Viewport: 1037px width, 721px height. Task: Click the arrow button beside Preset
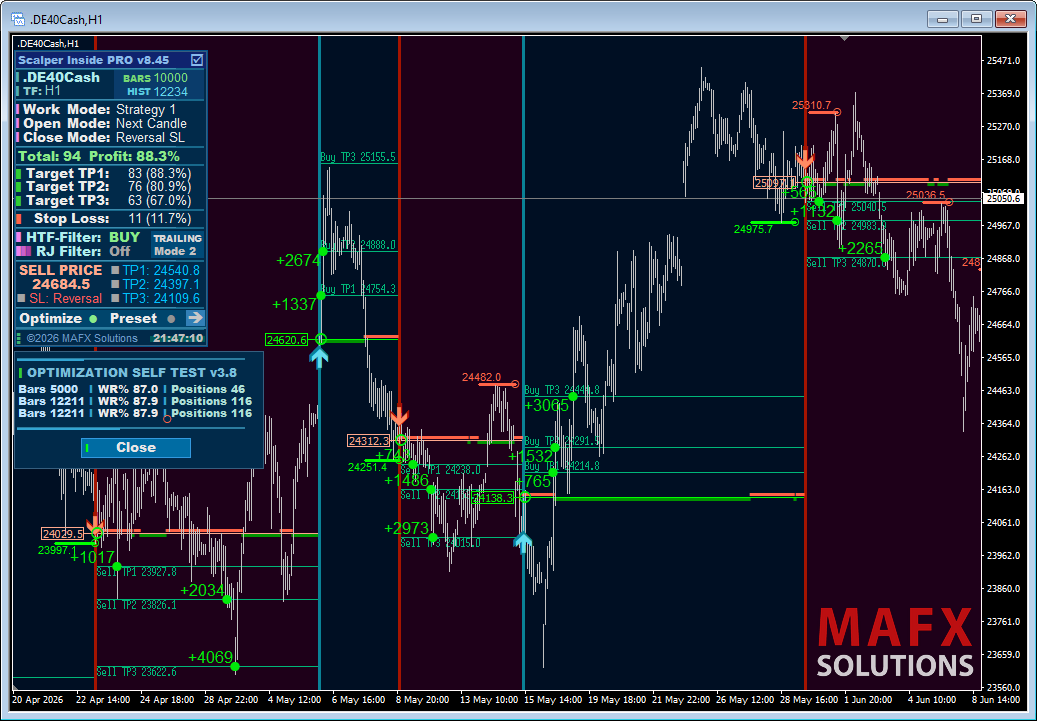(195, 318)
